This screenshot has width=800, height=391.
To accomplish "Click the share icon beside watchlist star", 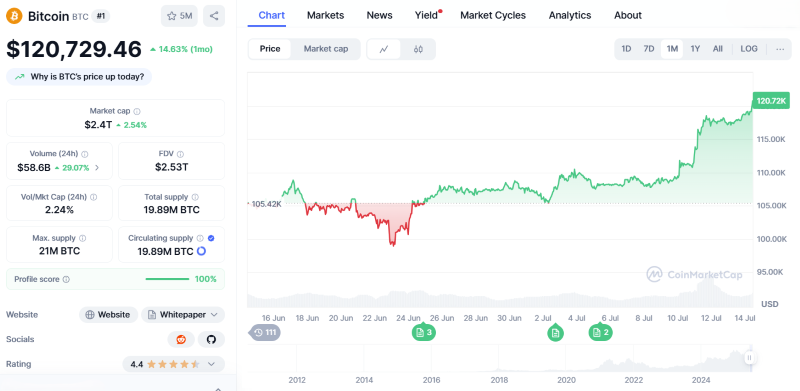I will 214,16.
